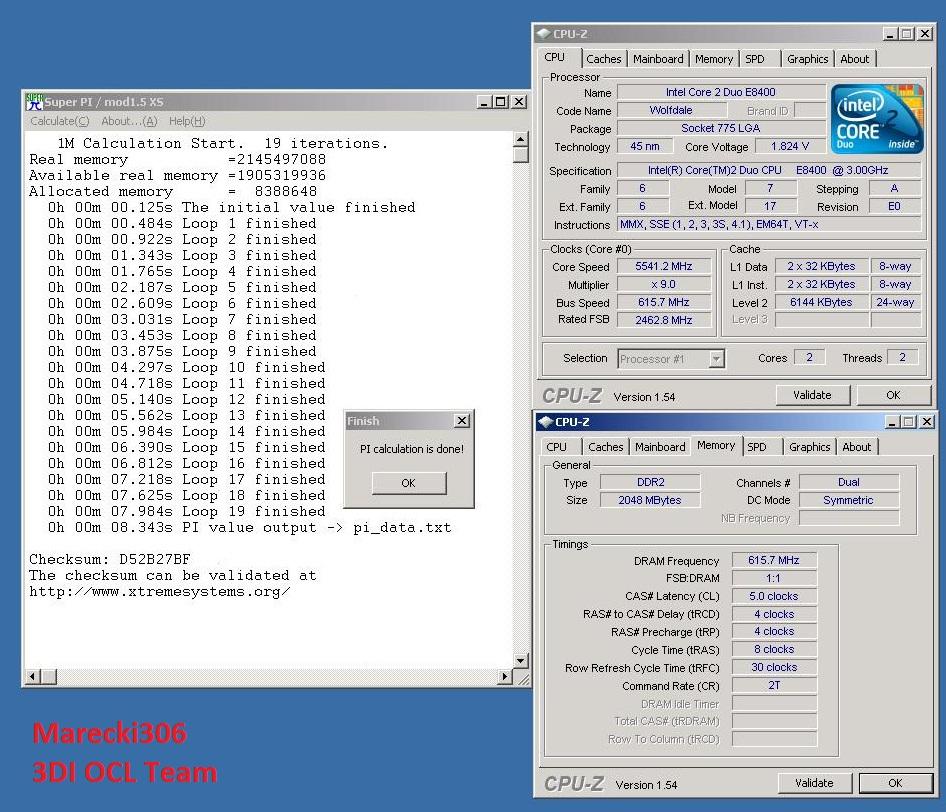Click Core Voltage value 1.824 V

(790, 147)
